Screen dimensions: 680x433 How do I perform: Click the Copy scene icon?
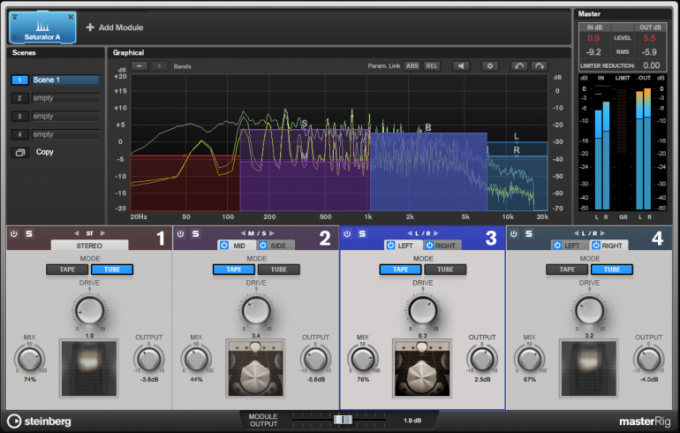20,152
